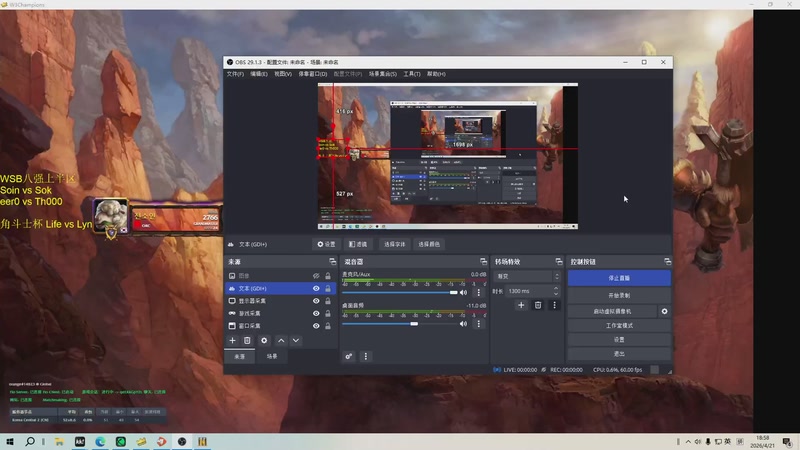Open transition properties three-dot menu
This screenshot has height=450, width=800.
pyautogui.click(x=555, y=305)
